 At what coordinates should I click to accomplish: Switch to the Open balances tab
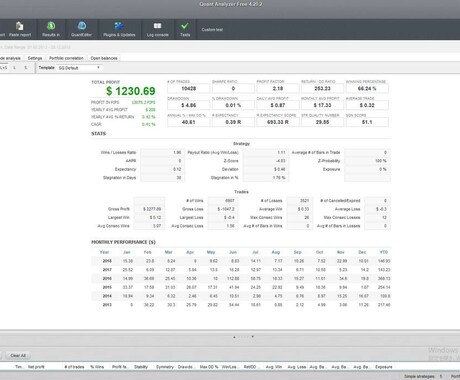pos(104,58)
